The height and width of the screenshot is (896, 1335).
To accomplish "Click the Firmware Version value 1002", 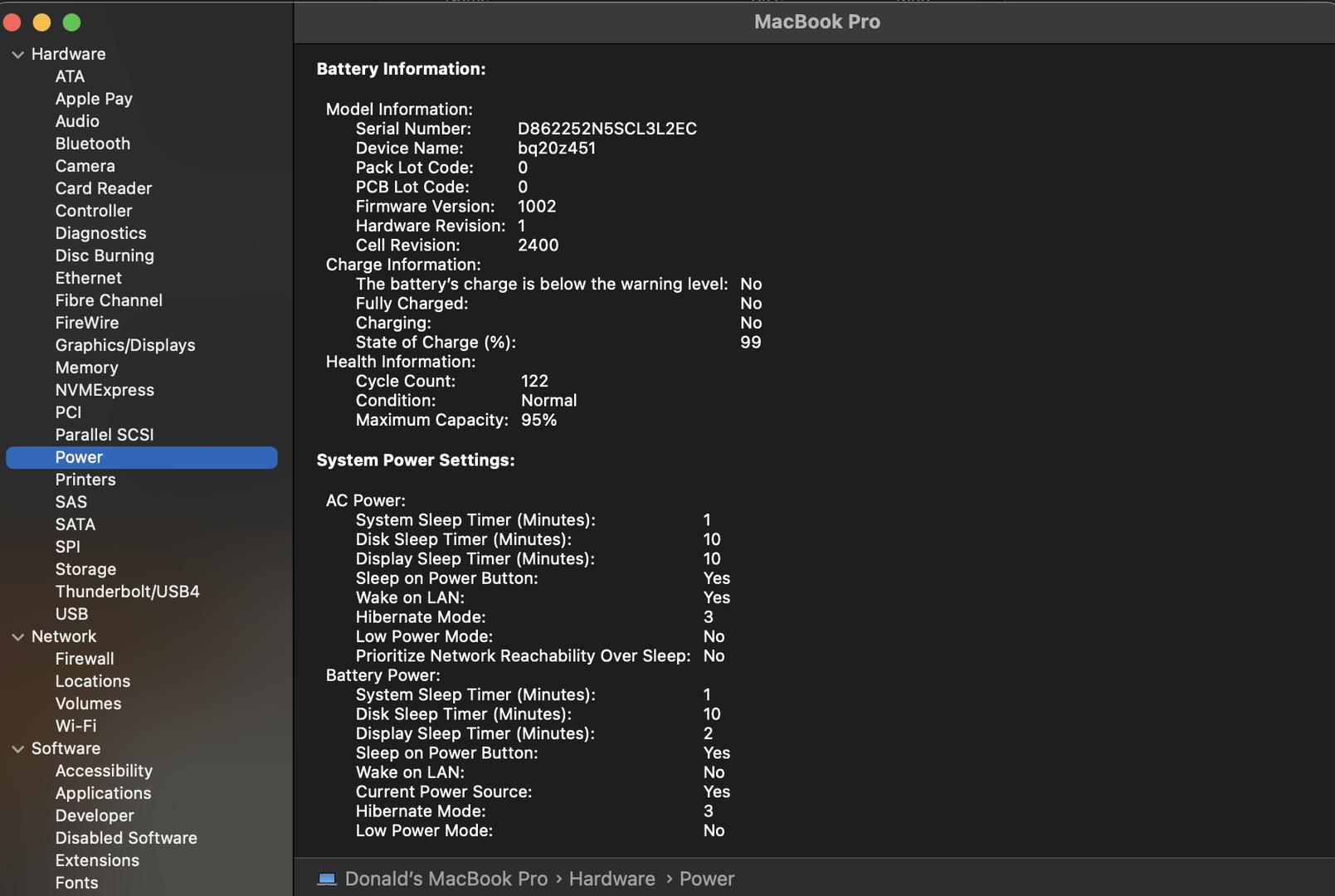I will pyautogui.click(x=537, y=206).
